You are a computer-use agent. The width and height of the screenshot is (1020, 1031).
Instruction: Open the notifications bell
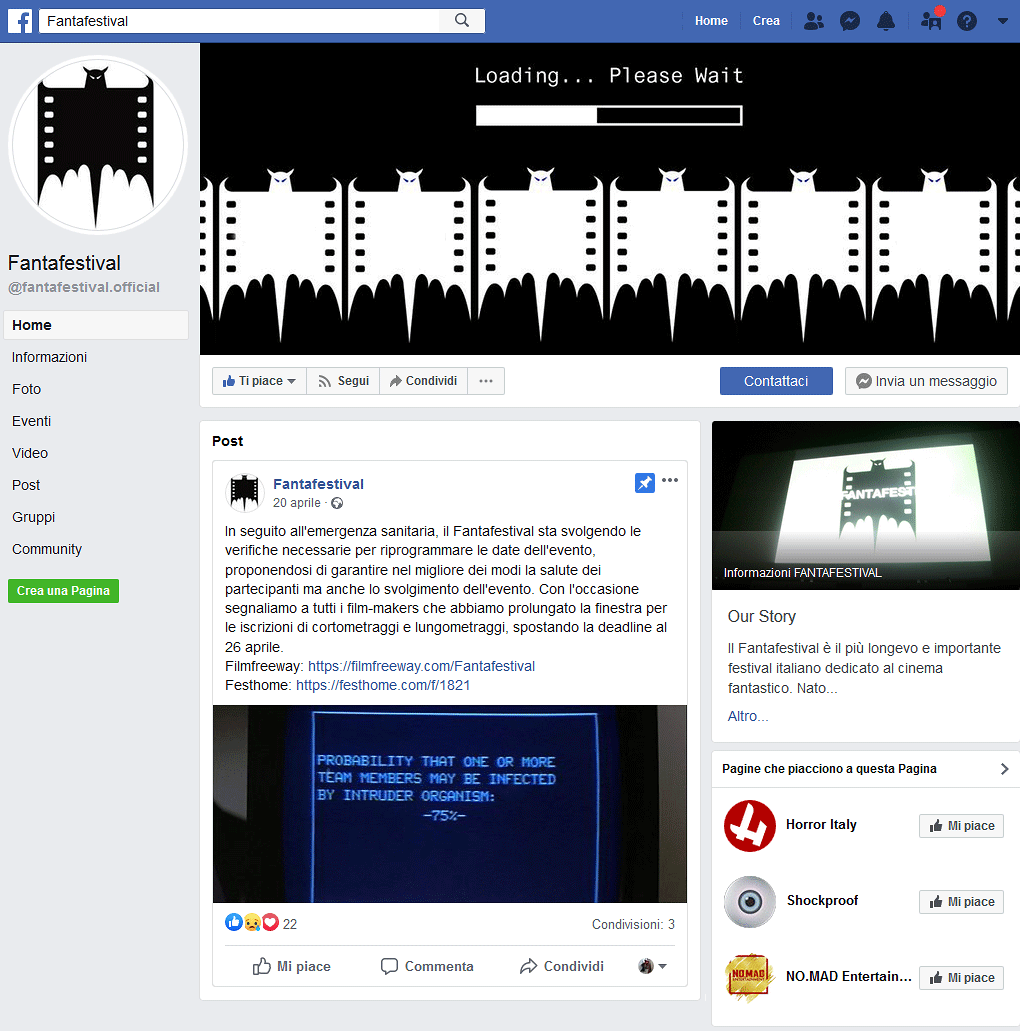pyautogui.click(x=886, y=21)
